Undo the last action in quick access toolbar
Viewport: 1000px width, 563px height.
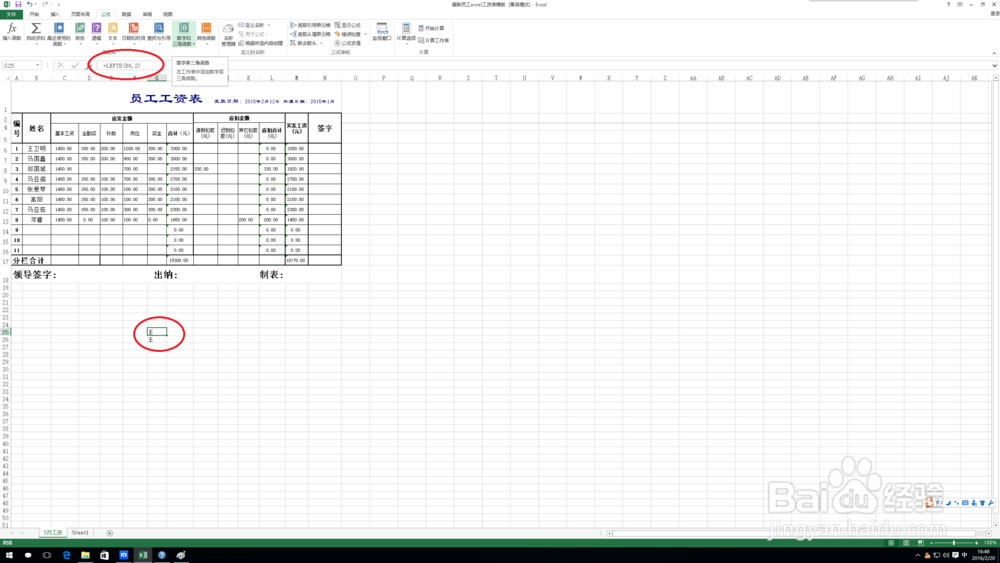click(x=29, y=4)
